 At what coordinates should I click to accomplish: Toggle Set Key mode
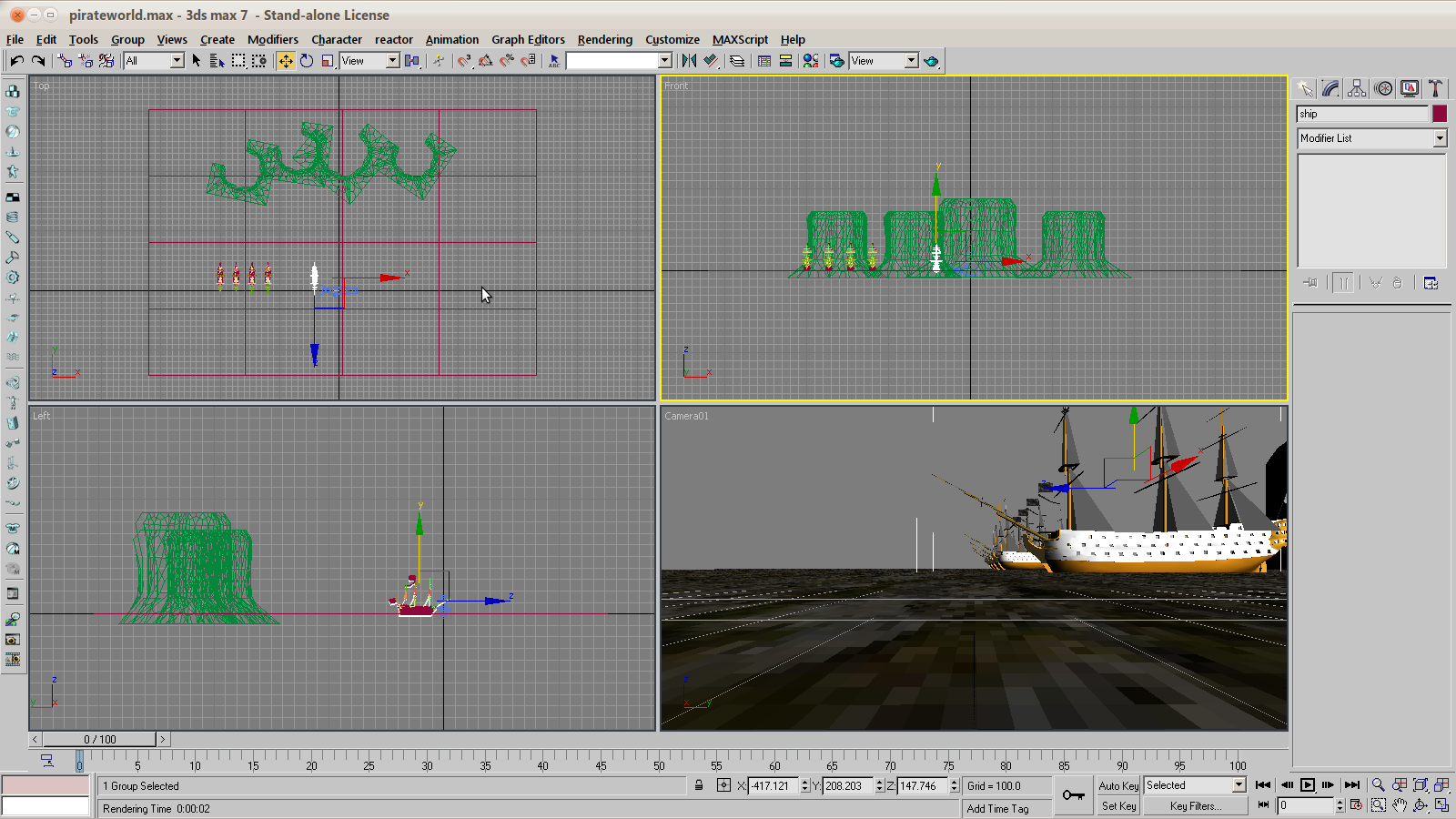point(1118,805)
